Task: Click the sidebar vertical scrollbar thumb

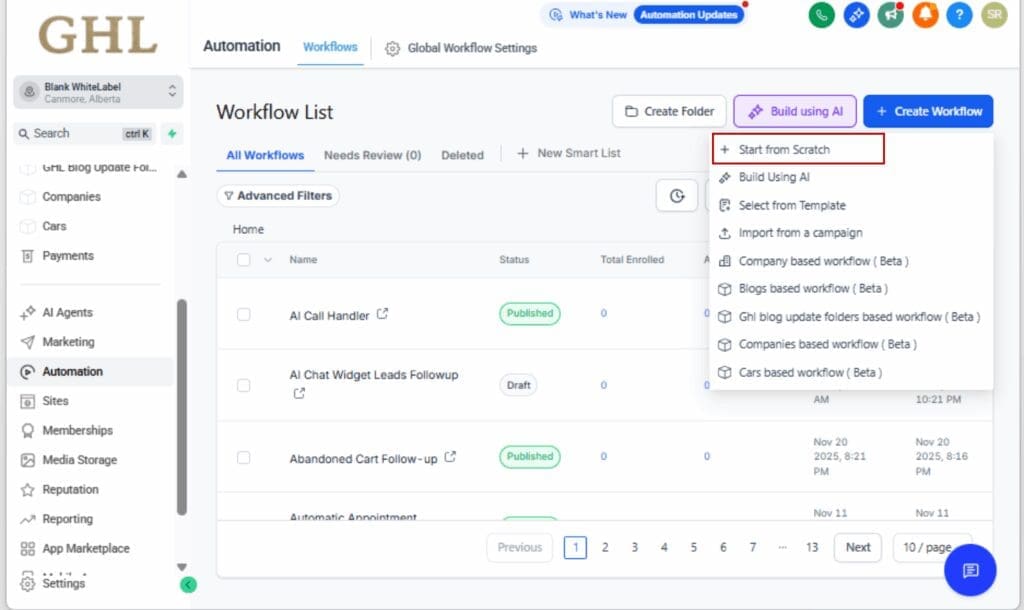Action: (x=182, y=407)
